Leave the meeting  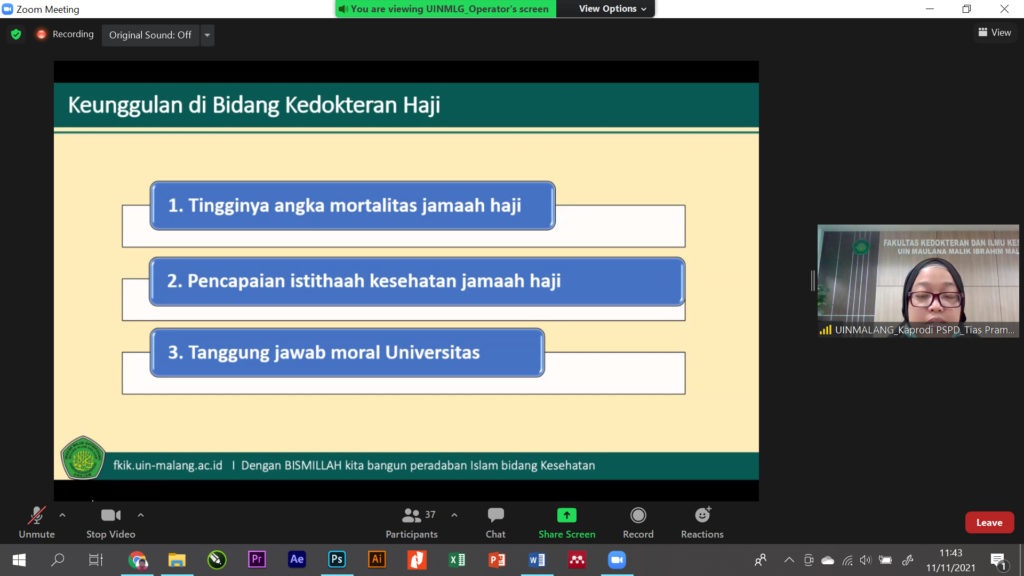(988, 523)
